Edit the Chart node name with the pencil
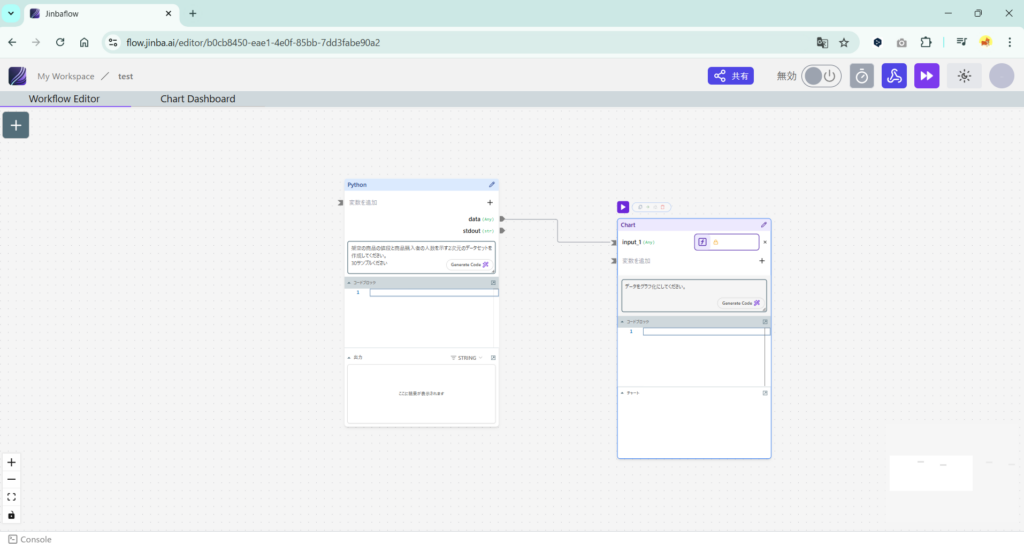 [x=764, y=225]
